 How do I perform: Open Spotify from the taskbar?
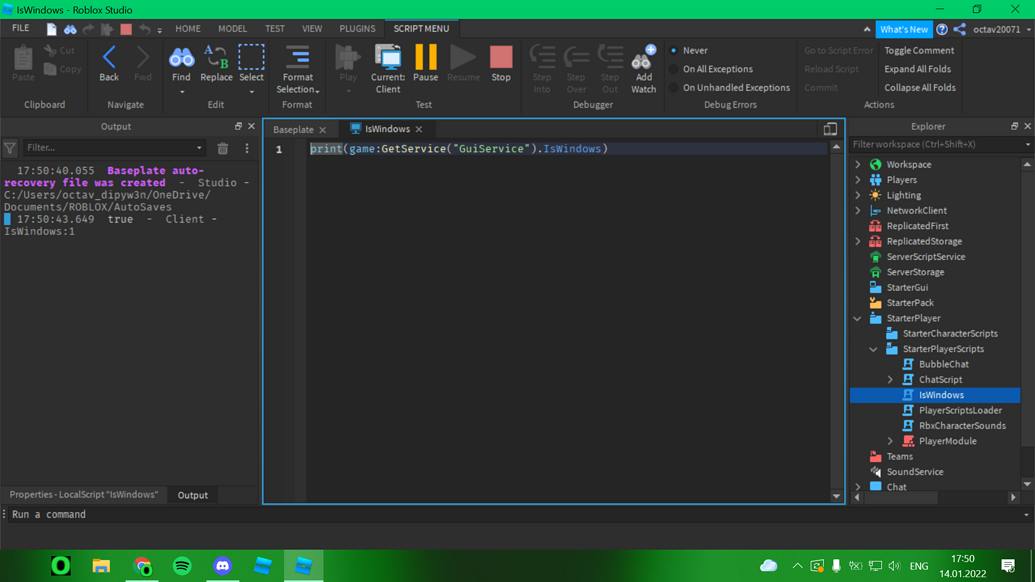click(182, 566)
